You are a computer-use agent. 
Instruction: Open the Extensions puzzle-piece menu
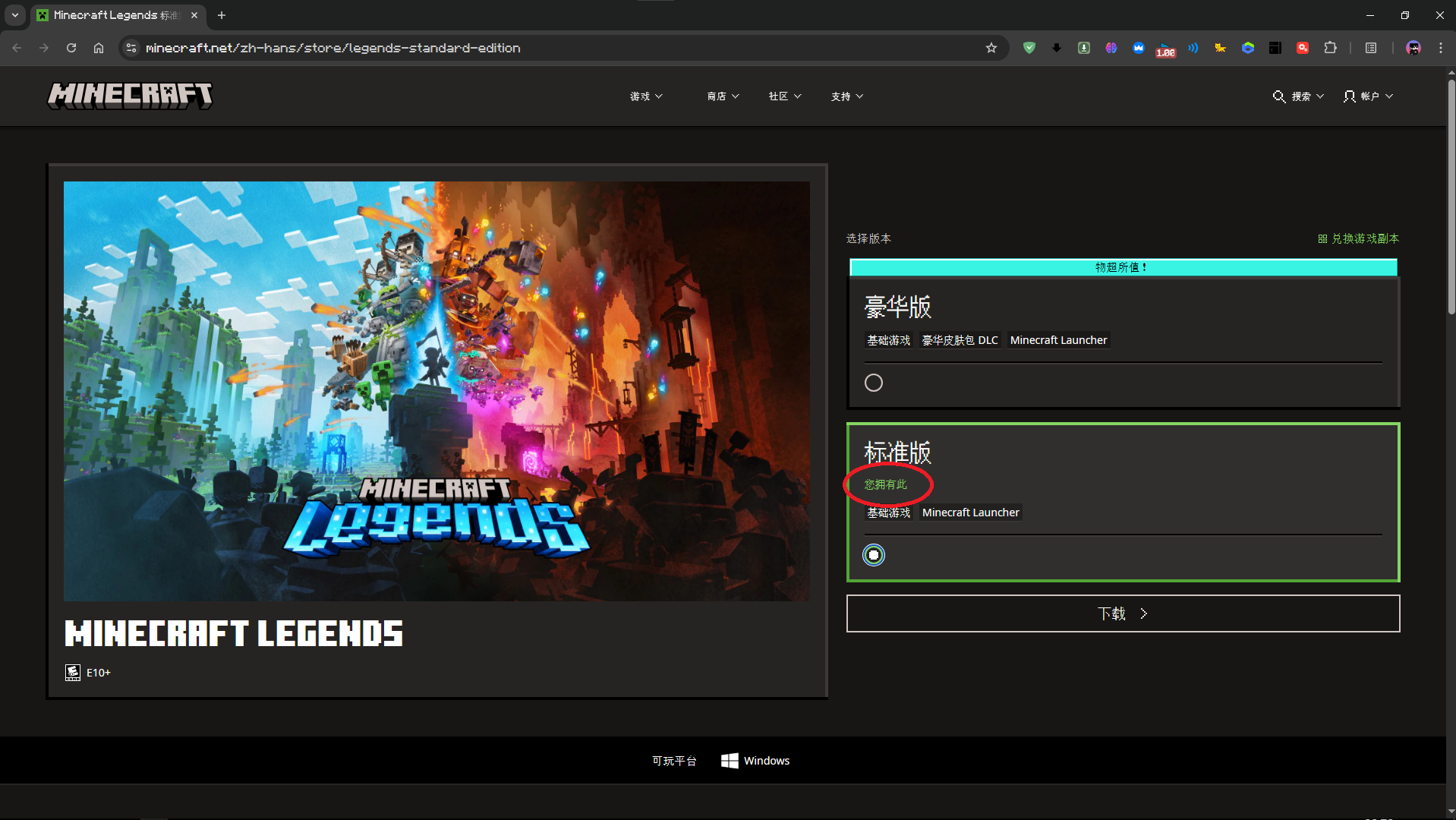pos(1330,48)
